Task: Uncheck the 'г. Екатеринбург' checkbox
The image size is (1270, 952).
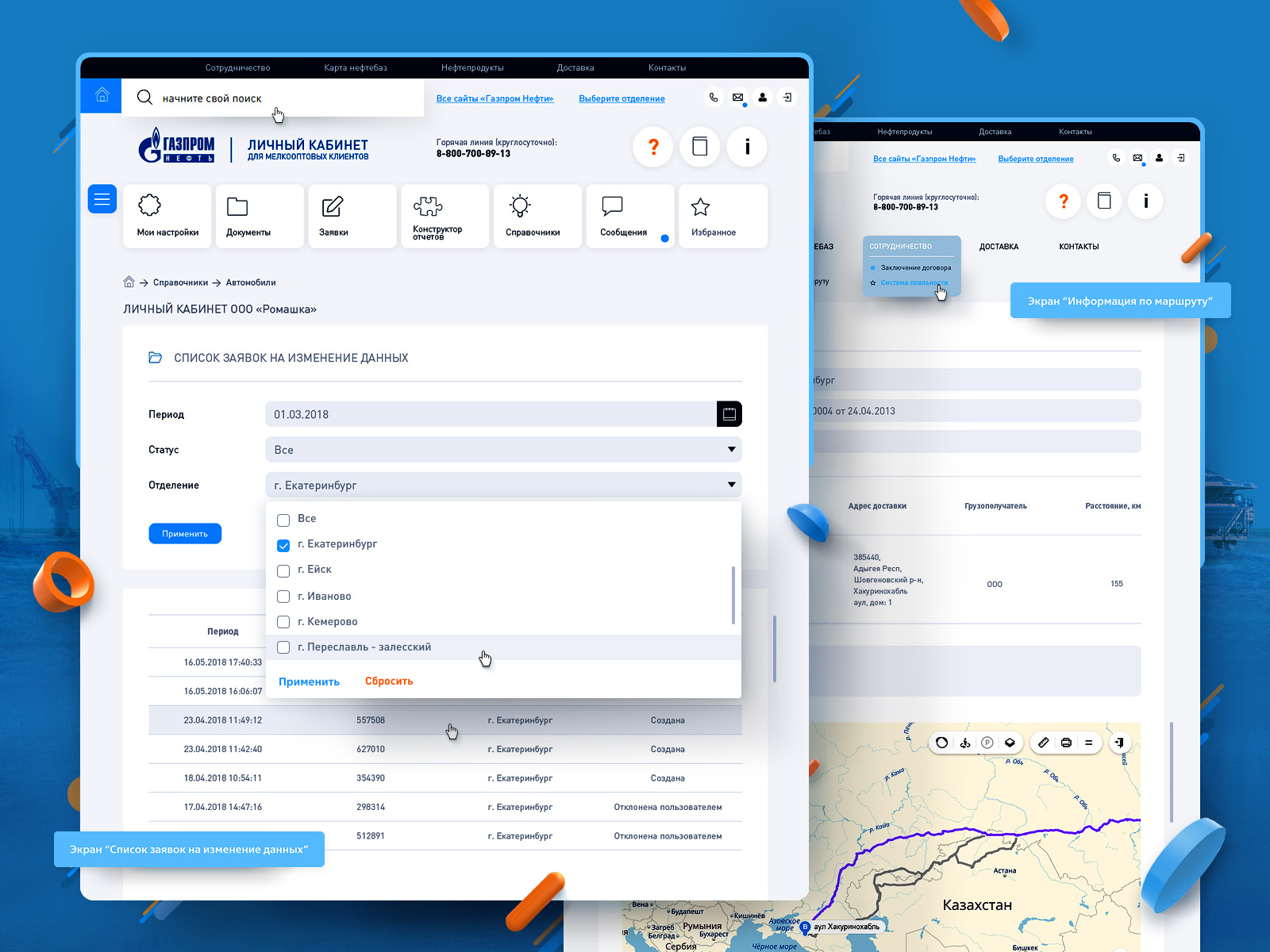Action: (x=283, y=546)
